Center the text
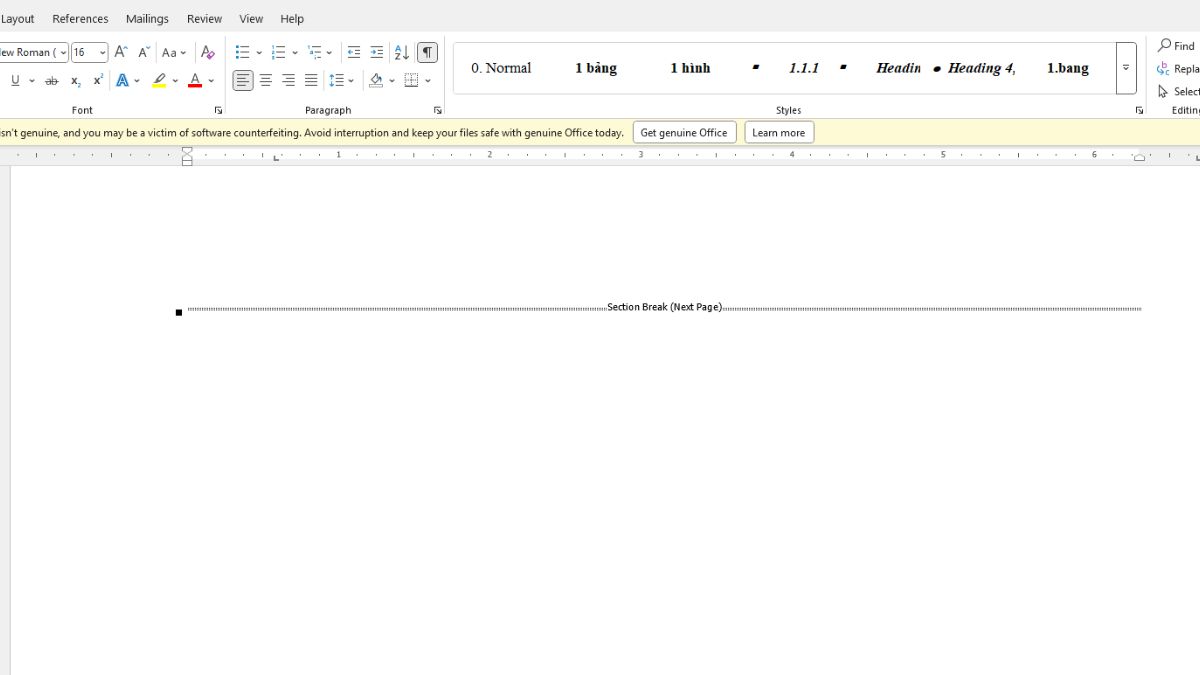Screen dimensions: 1200x675 click(x=265, y=80)
